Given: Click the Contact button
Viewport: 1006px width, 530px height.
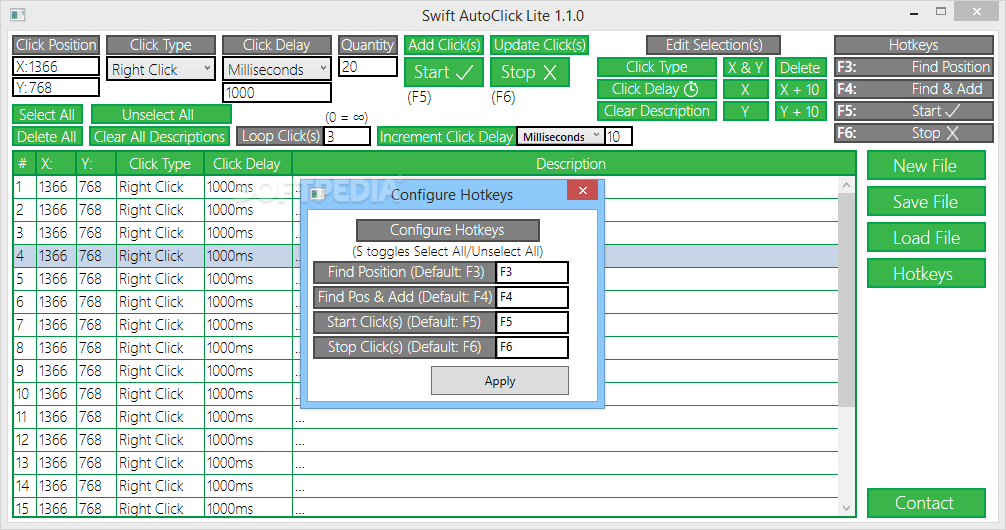Looking at the screenshot, I should point(926,502).
